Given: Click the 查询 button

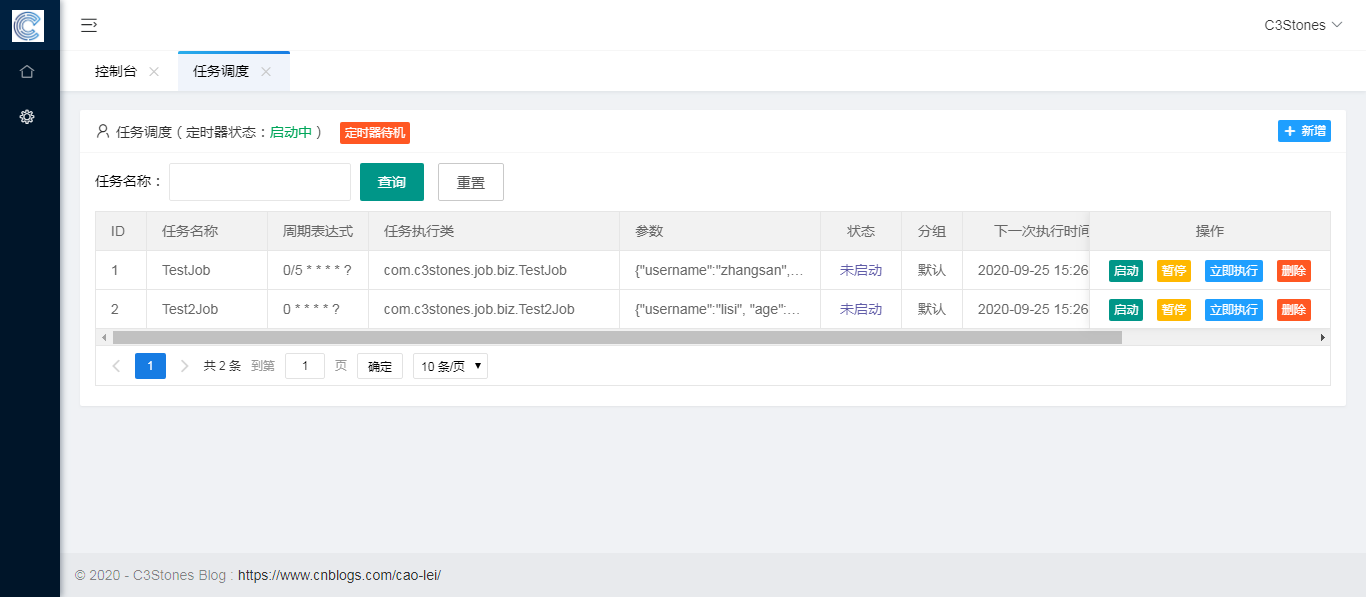Looking at the screenshot, I should pos(392,182).
